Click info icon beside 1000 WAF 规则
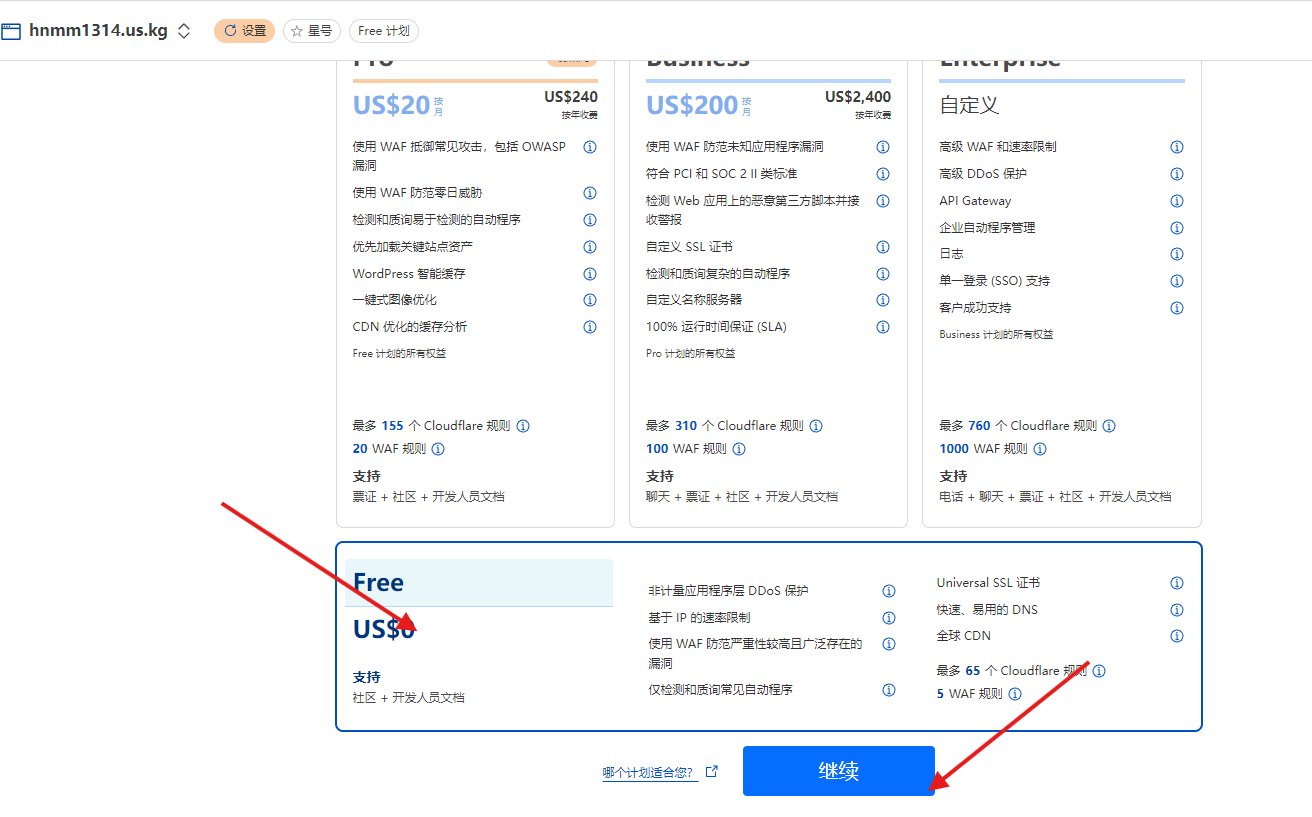This screenshot has width=1312, height=817. pyautogui.click(x=1039, y=449)
